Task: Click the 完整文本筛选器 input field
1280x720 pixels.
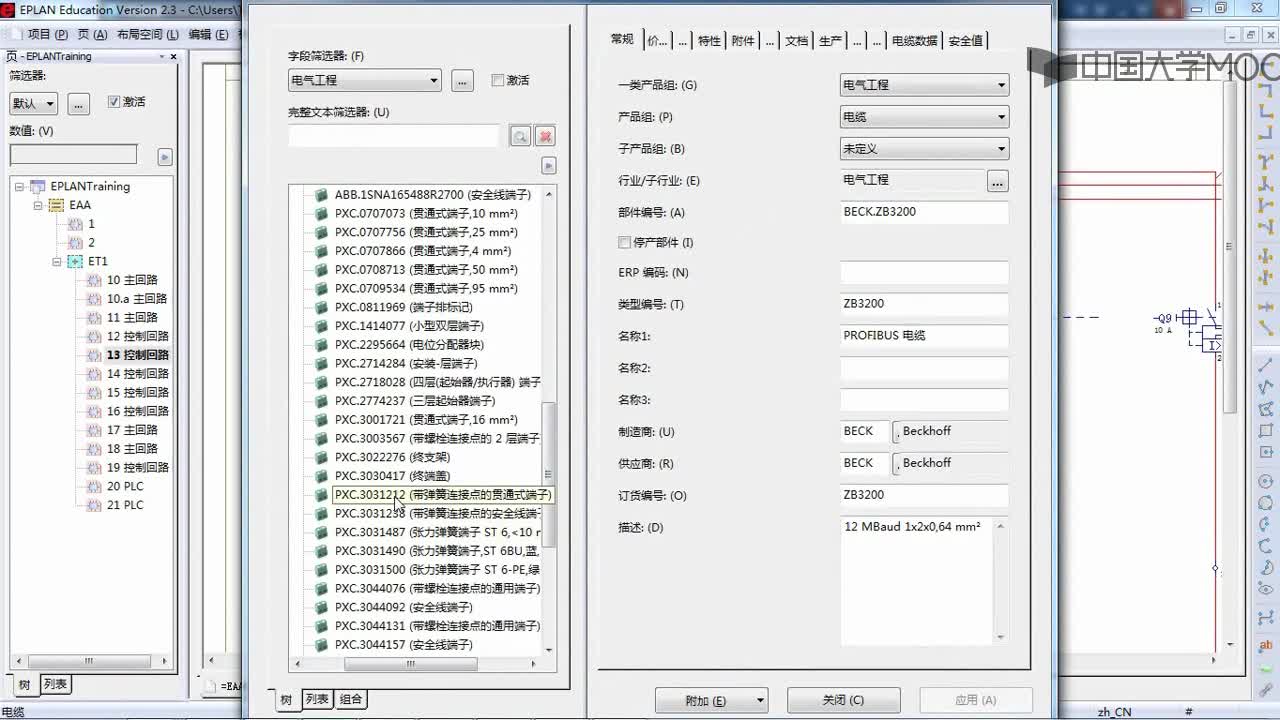Action: point(394,136)
